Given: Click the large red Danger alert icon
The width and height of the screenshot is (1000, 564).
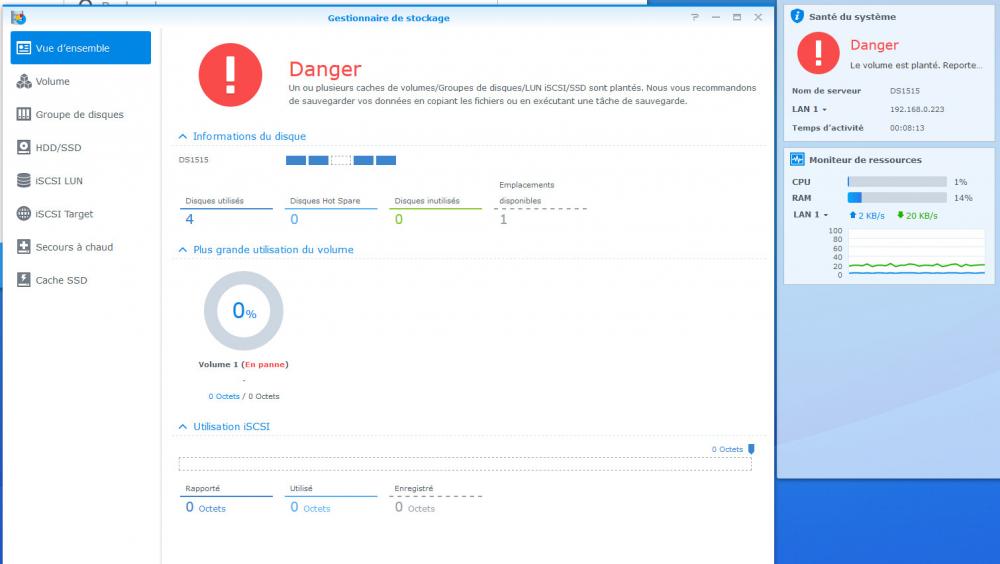Looking at the screenshot, I should [230, 75].
